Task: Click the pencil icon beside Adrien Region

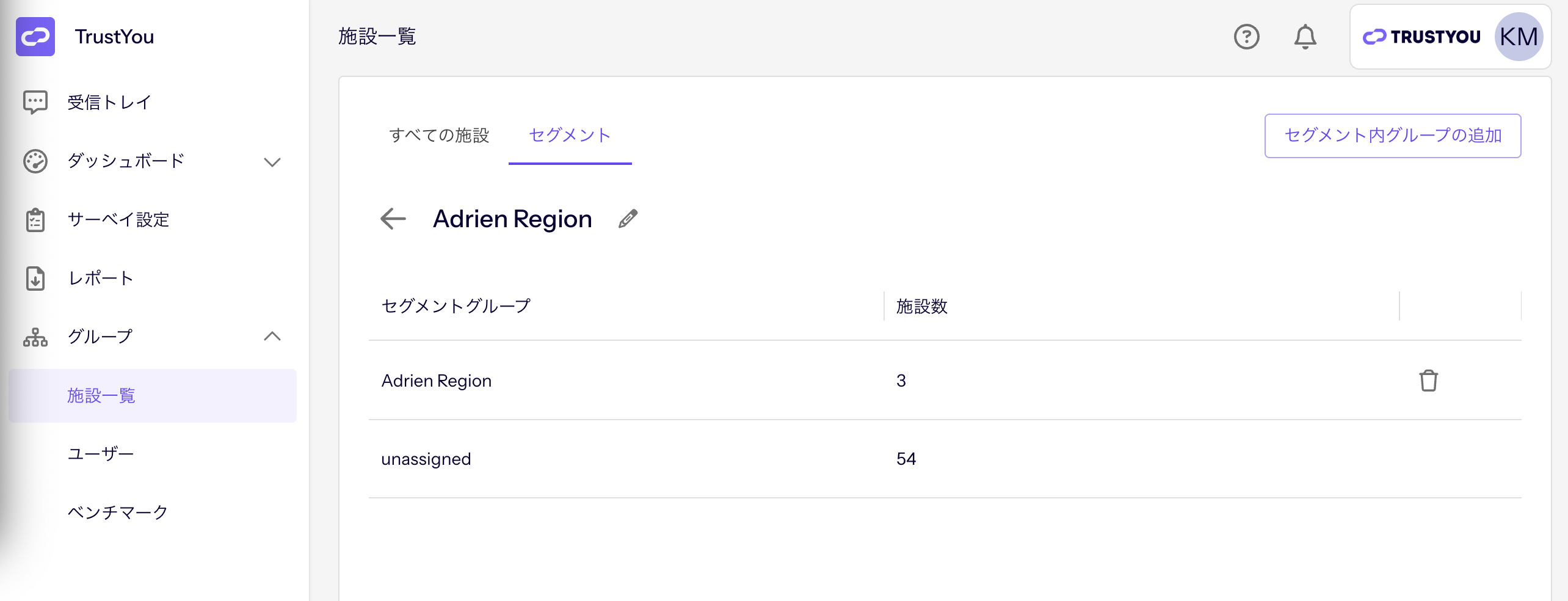Action: point(628,219)
